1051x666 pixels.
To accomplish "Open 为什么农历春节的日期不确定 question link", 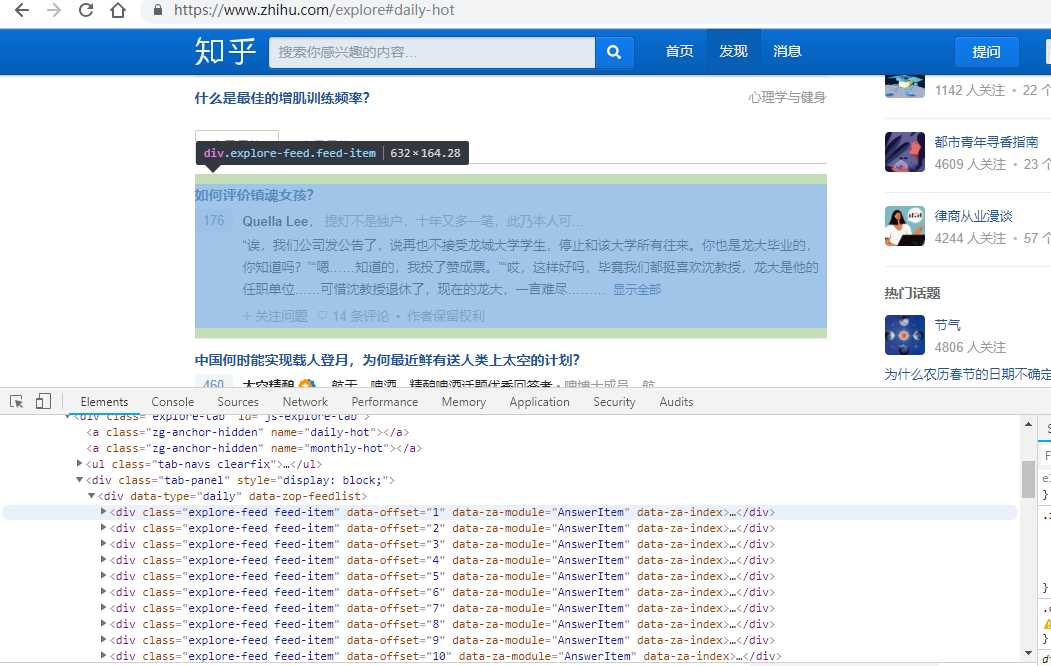I will (967, 374).
